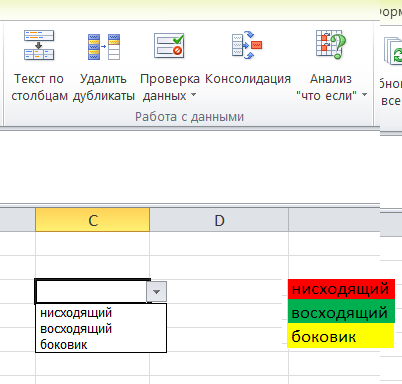
Task: Click the What-If Analysis question mark icon
Action: click(331, 44)
